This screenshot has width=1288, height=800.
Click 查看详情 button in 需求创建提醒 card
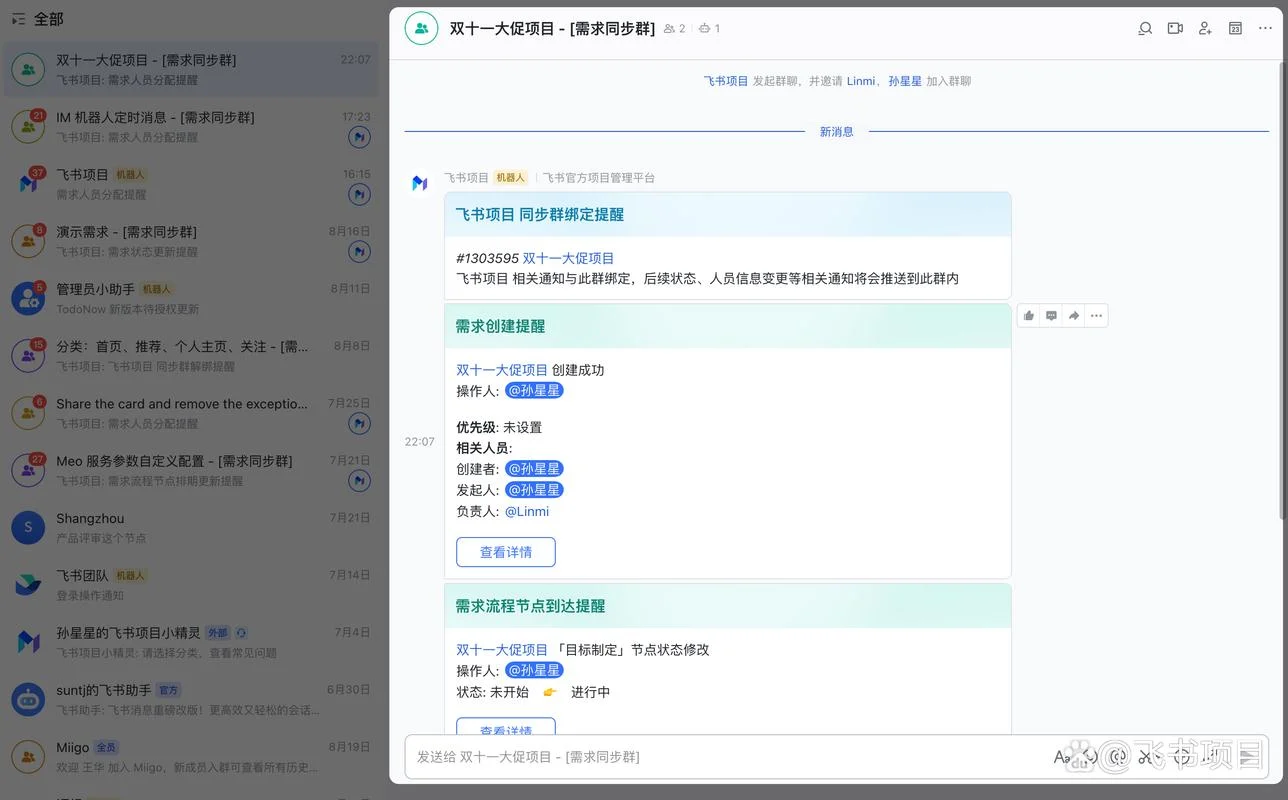click(x=506, y=552)
